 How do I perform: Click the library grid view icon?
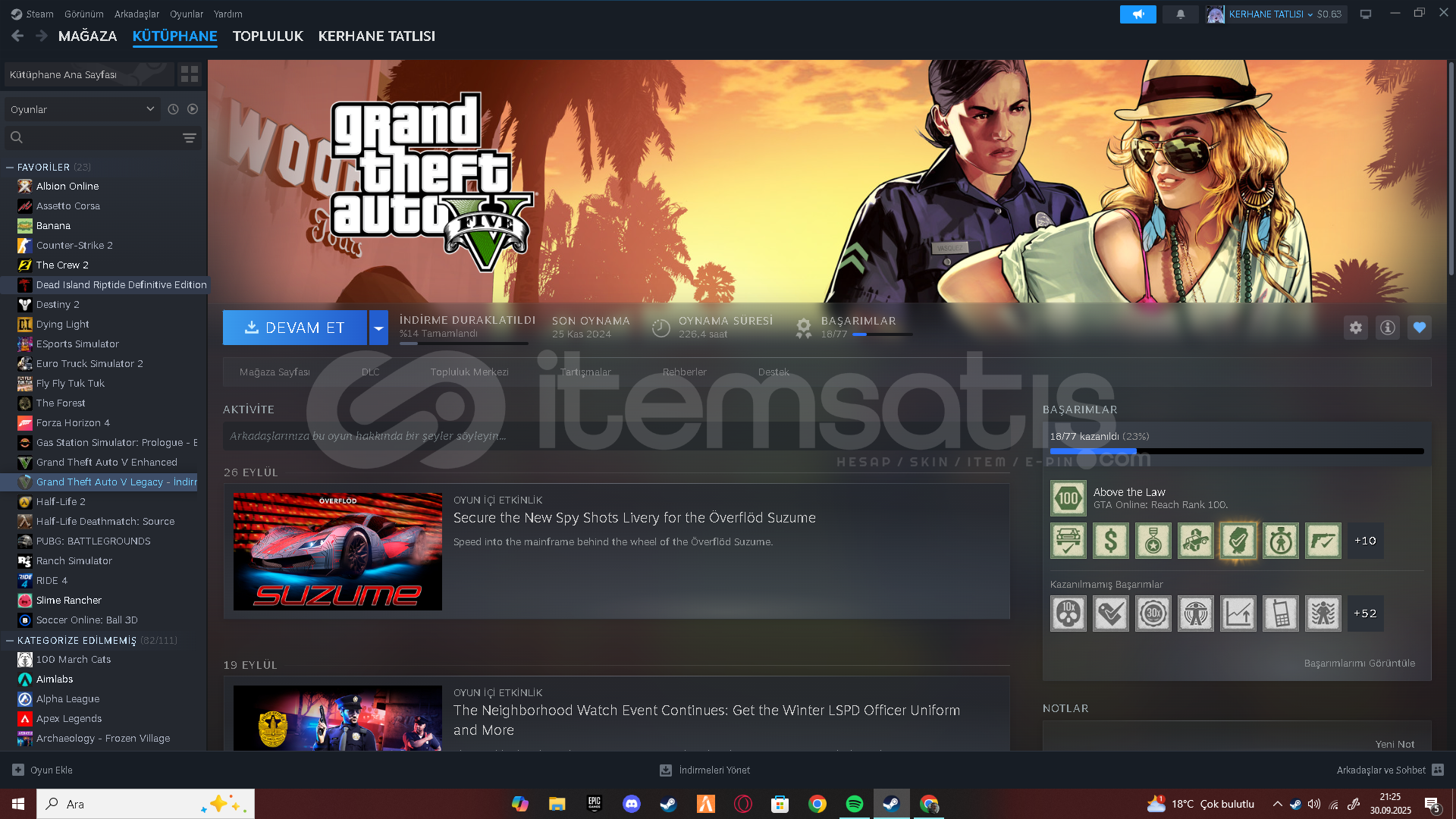click(190, 74)
